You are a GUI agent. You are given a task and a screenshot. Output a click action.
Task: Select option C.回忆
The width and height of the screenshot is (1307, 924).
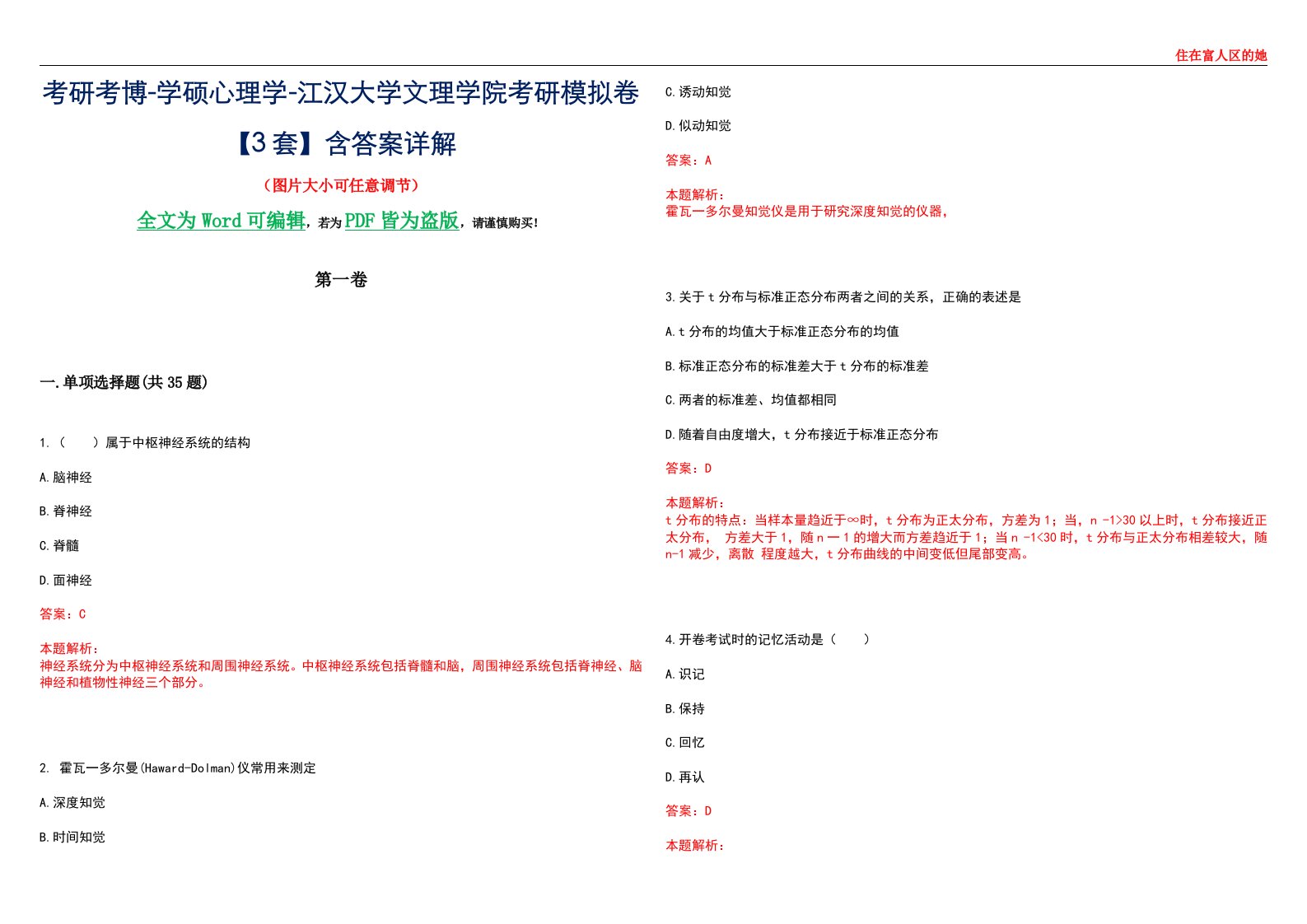pos(685,743)
